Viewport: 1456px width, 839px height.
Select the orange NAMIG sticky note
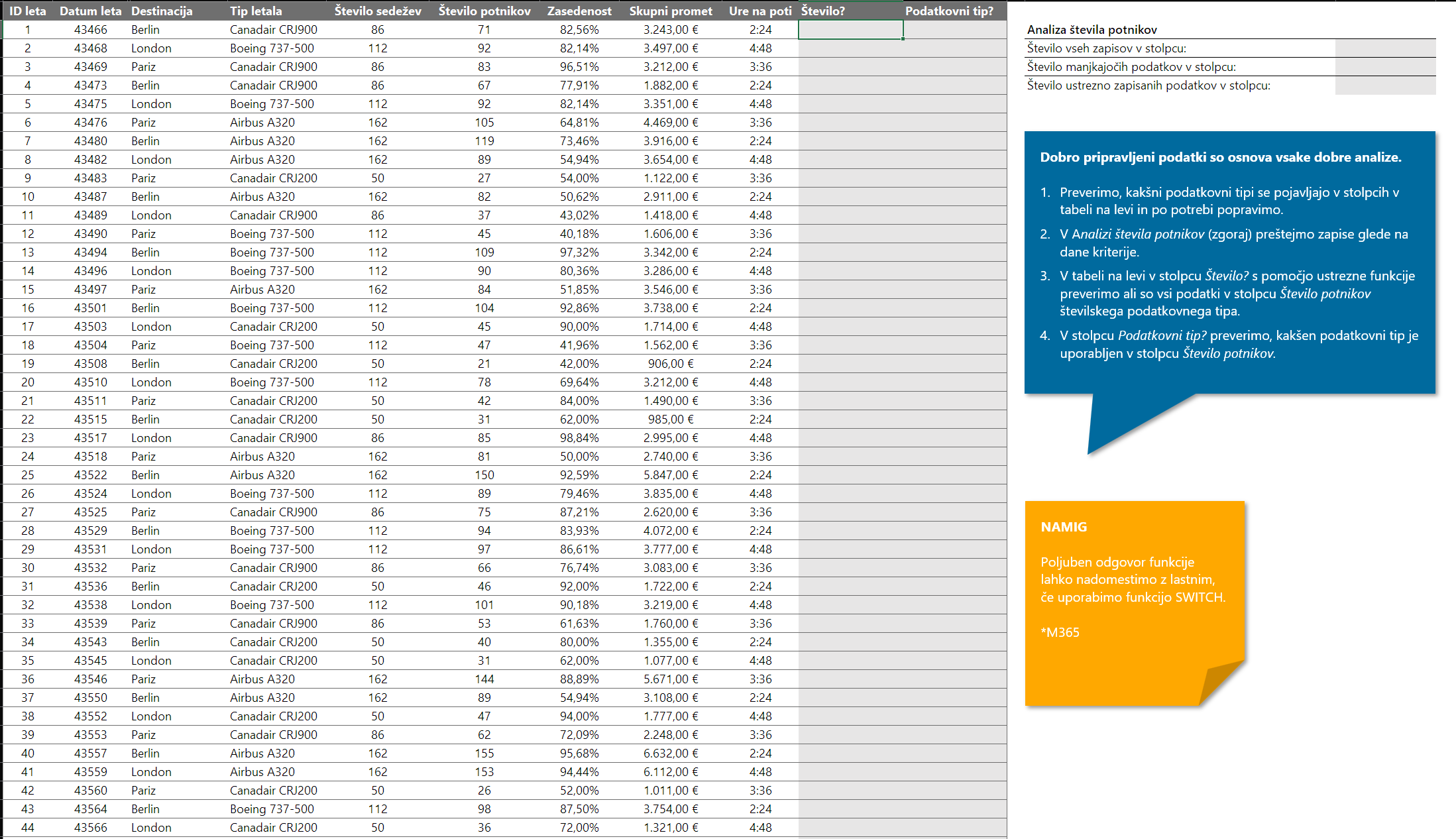click(1135, 603)
